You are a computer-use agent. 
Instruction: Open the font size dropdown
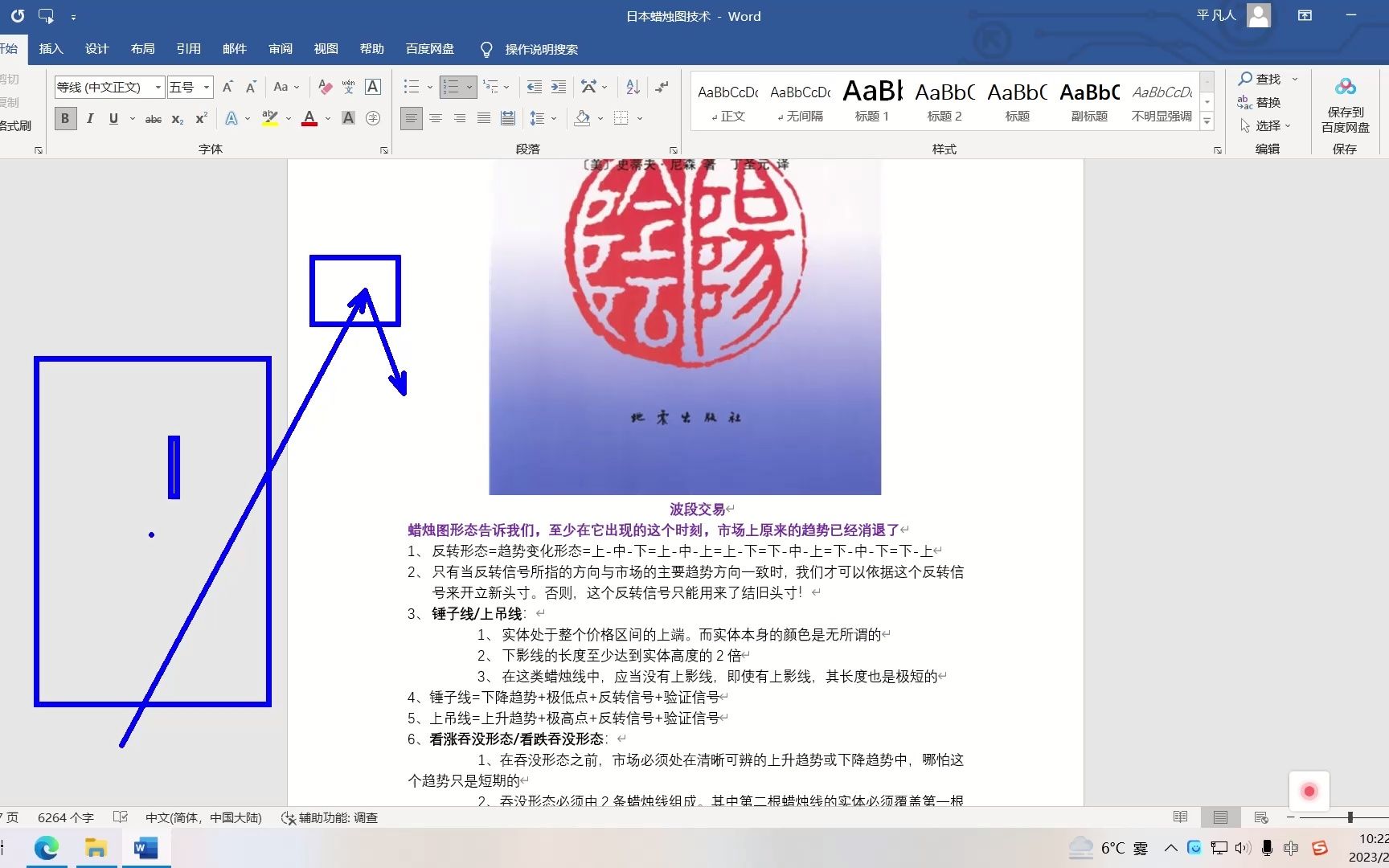point(207,87)
